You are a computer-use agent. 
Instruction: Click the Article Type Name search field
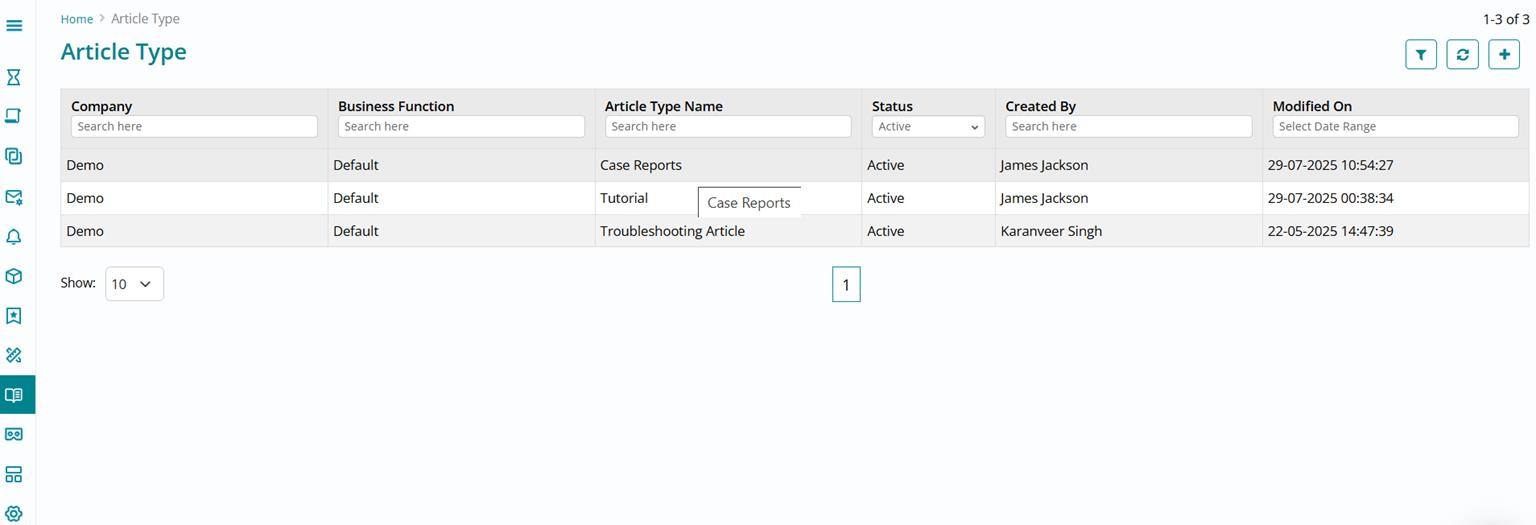click(727, 127)
